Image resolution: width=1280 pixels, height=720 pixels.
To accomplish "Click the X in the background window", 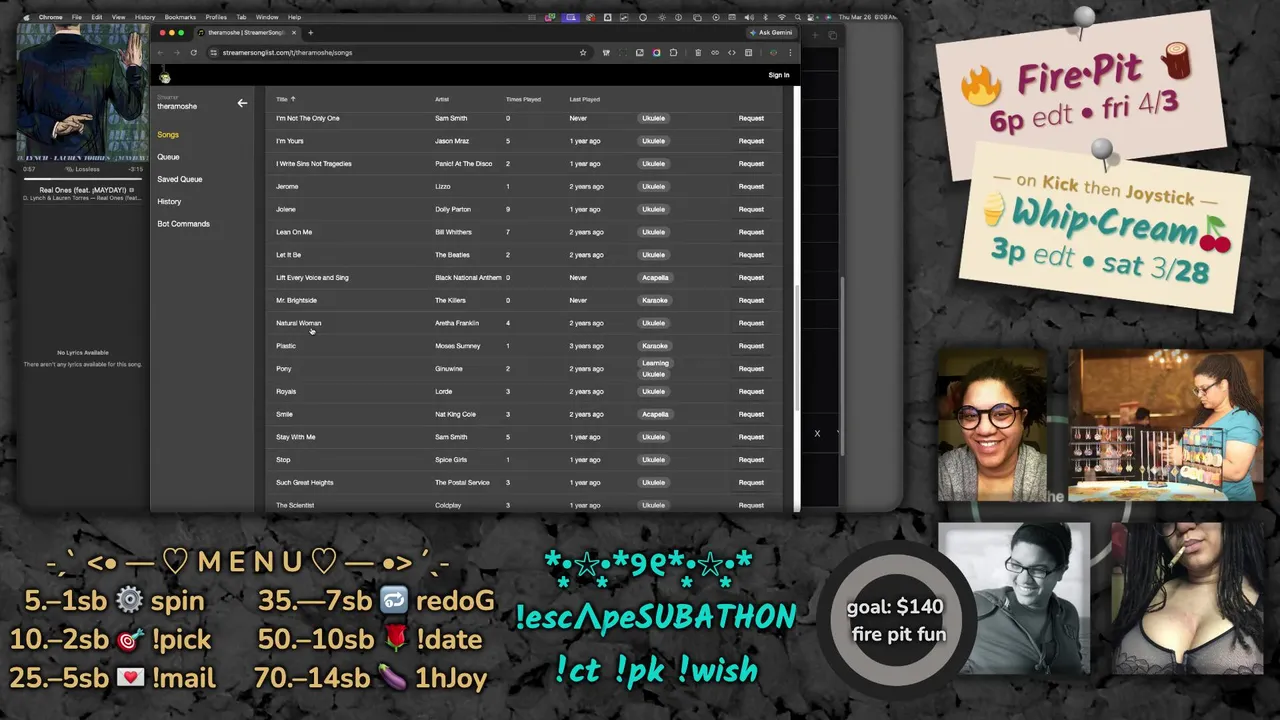I will [817, 433].
